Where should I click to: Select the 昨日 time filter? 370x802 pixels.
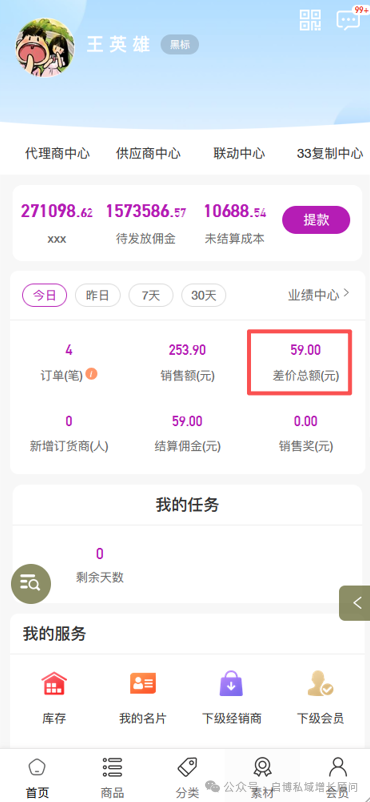pos(98,295)
